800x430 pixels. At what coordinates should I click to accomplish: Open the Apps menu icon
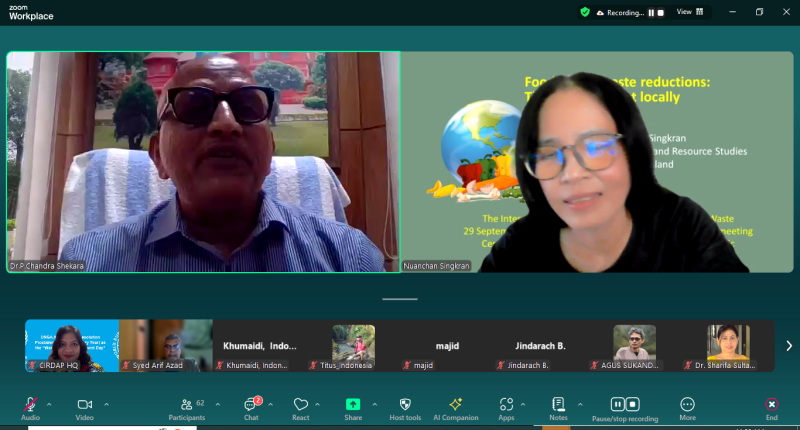(506, 405)
